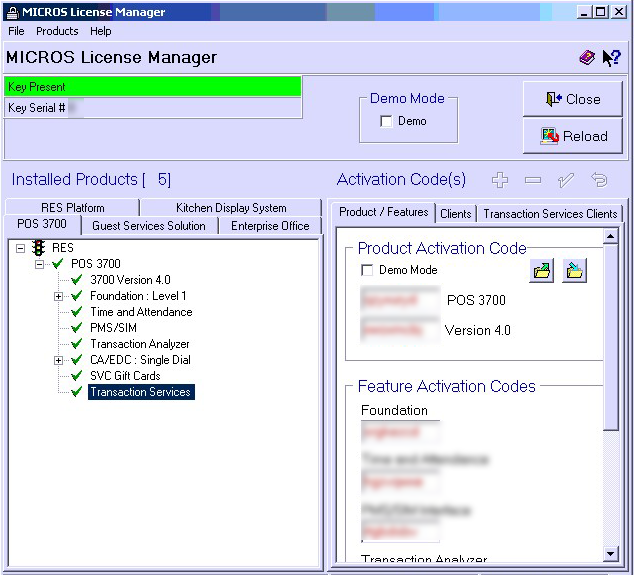The width and height of the screenshot is (634, 575).
Task: Click the Key Serial # field
Action: point(153,108)
